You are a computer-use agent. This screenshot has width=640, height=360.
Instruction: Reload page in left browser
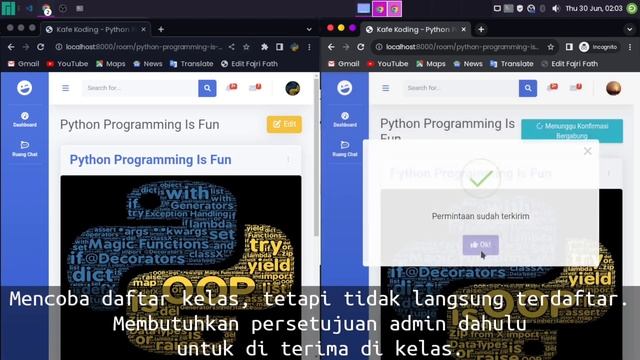coord(40,47)
